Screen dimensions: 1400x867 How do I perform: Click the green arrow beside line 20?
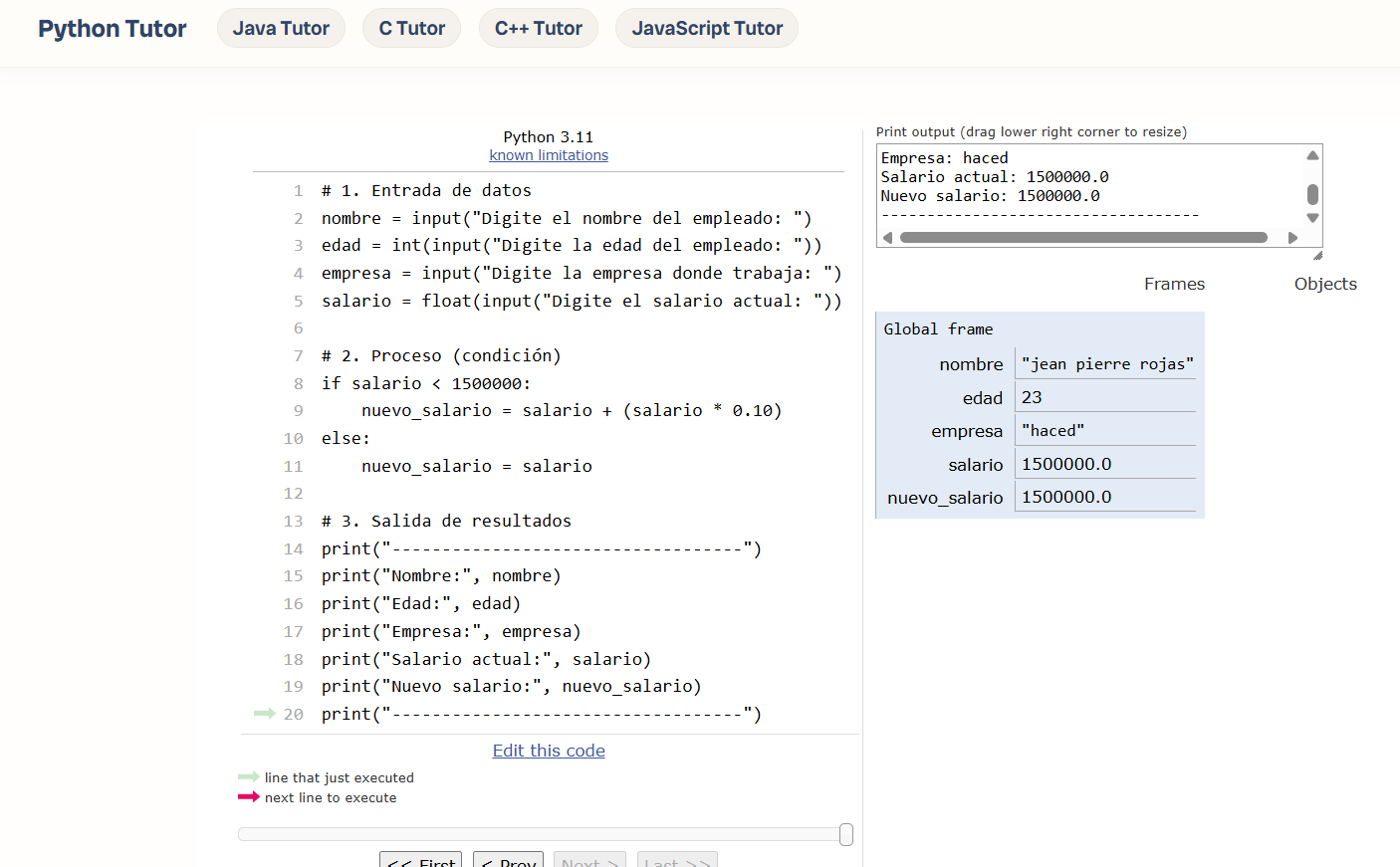pos(264,714)
